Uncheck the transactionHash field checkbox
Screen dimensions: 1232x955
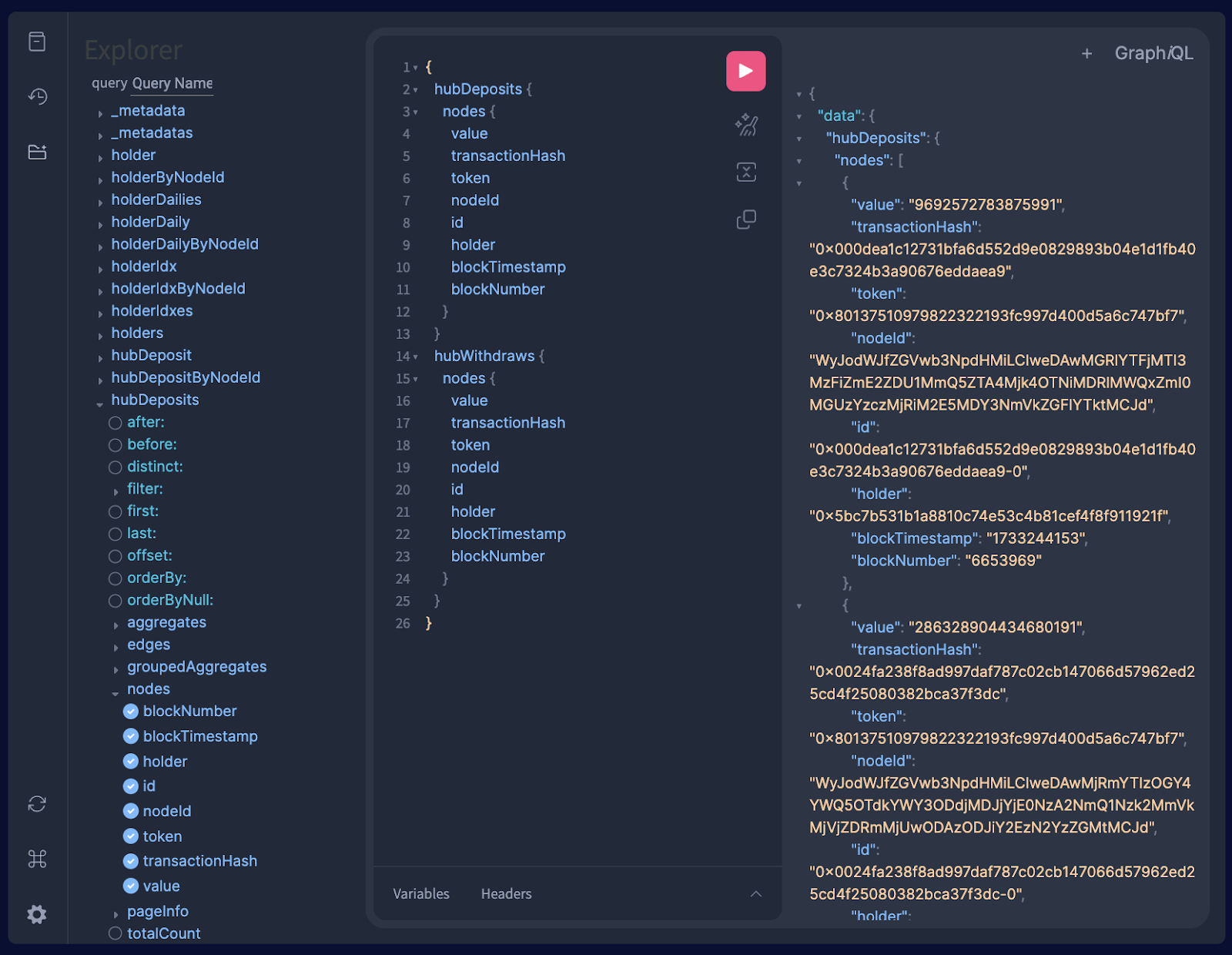pos(131,861)
